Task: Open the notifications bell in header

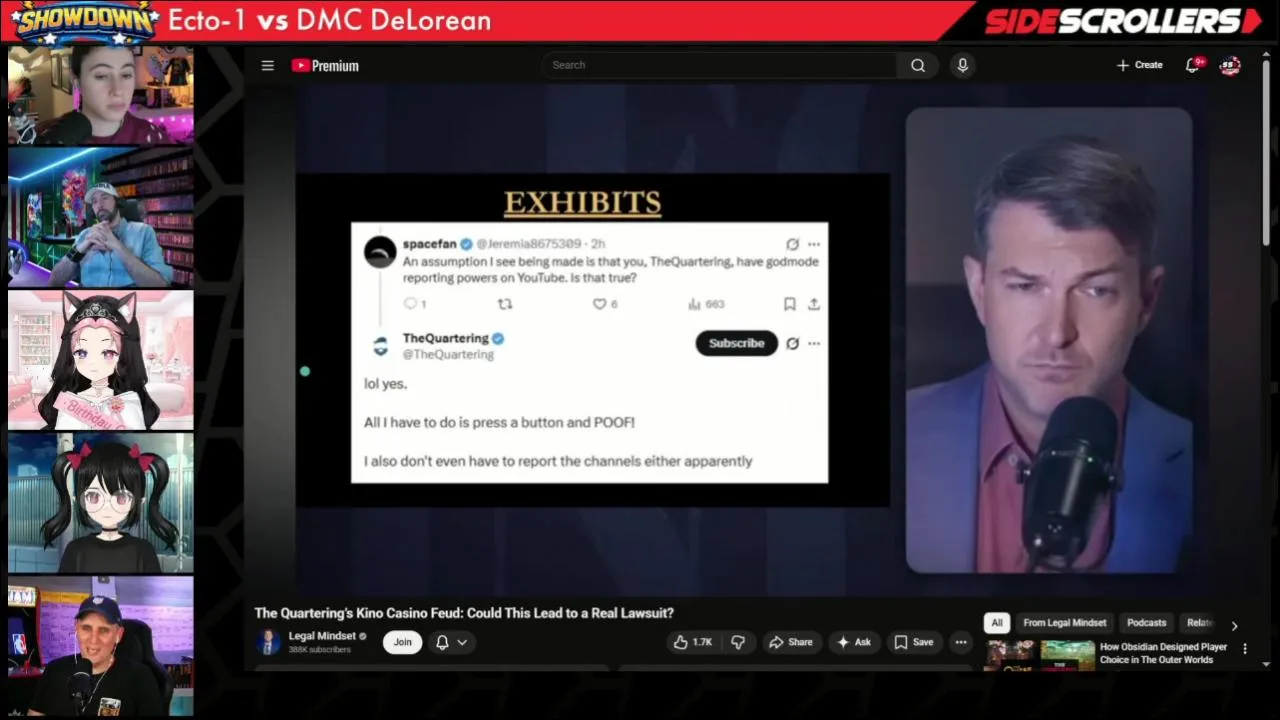Action: [x=1193, y=65]
